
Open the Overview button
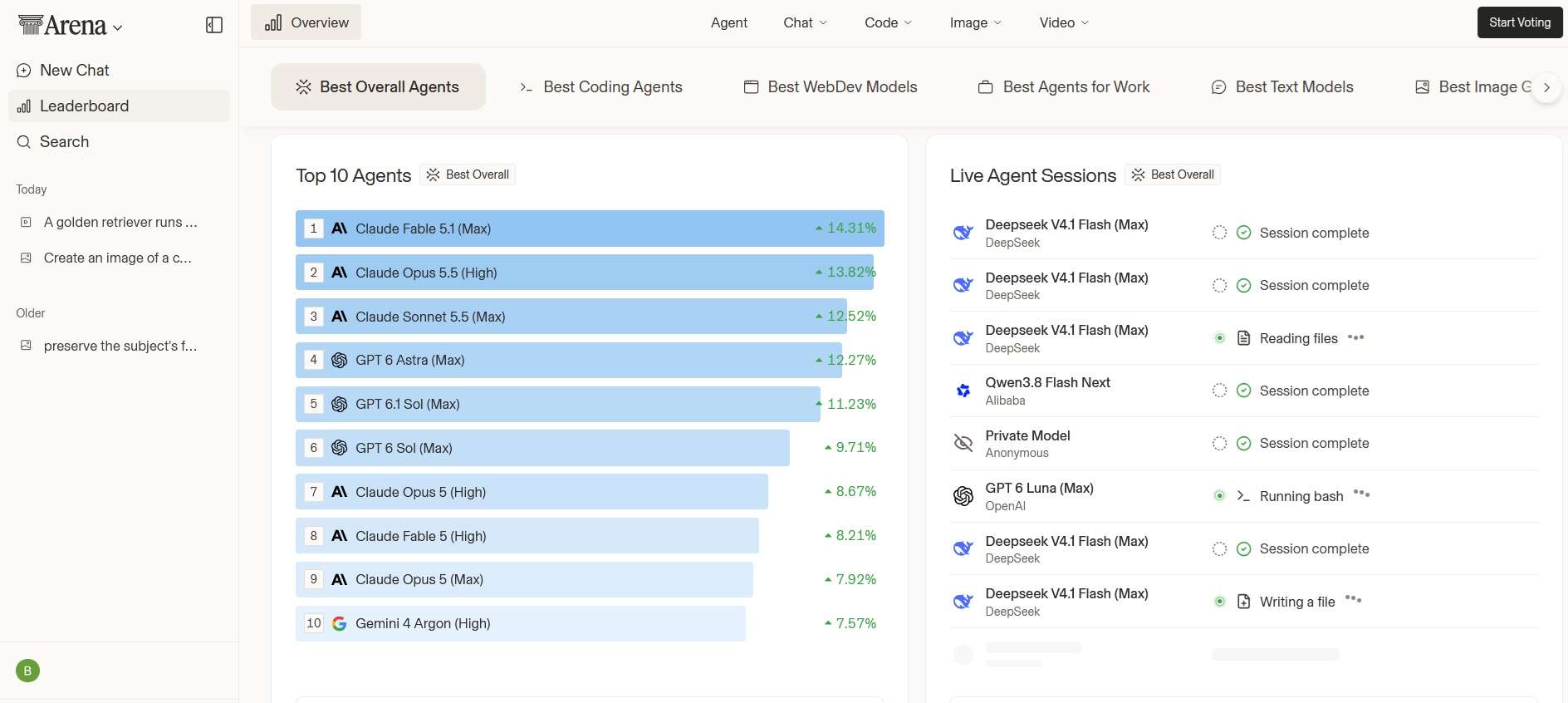(x=306, y=22)
